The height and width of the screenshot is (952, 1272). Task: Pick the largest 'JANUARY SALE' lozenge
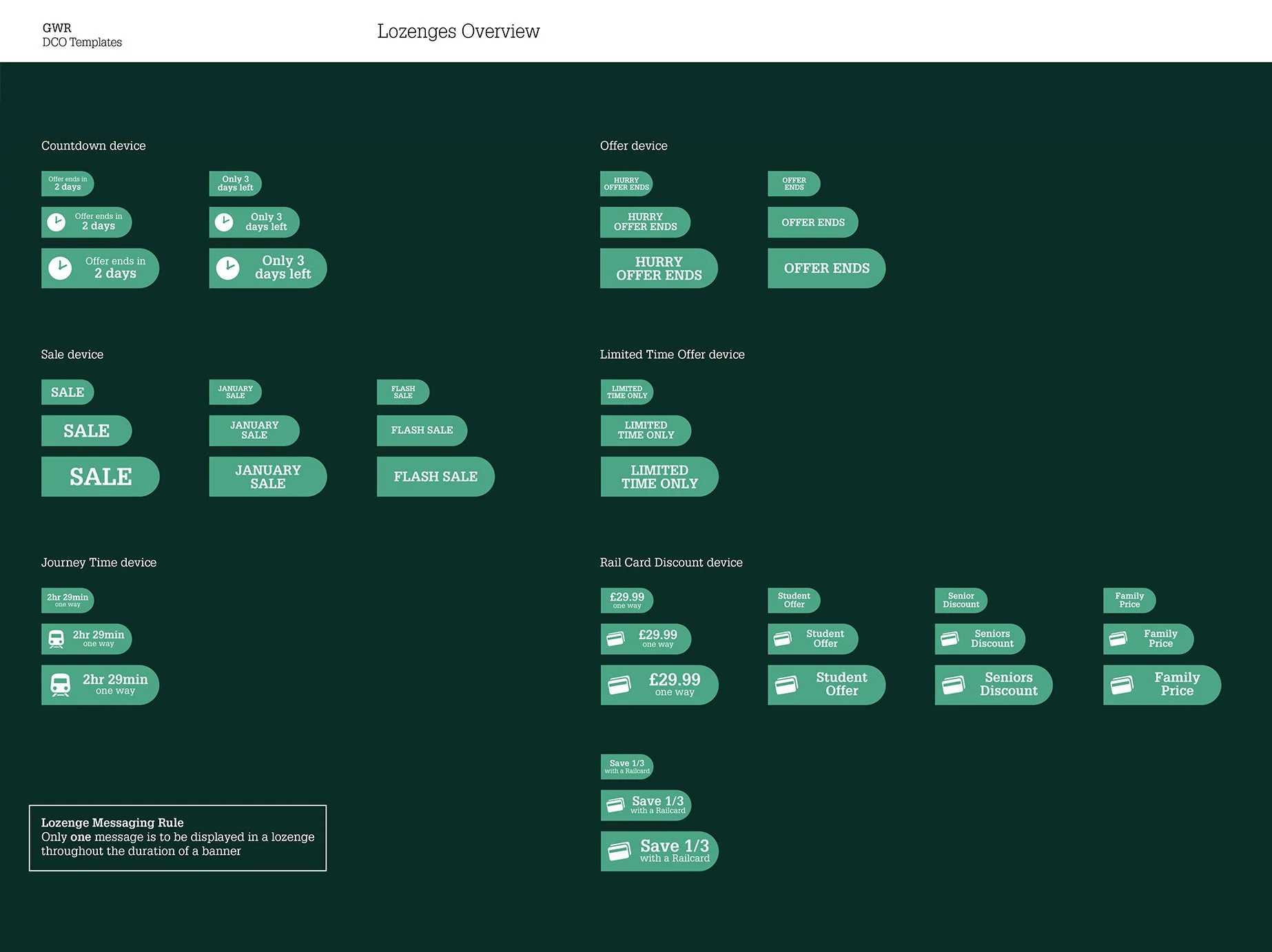[268, 476]
